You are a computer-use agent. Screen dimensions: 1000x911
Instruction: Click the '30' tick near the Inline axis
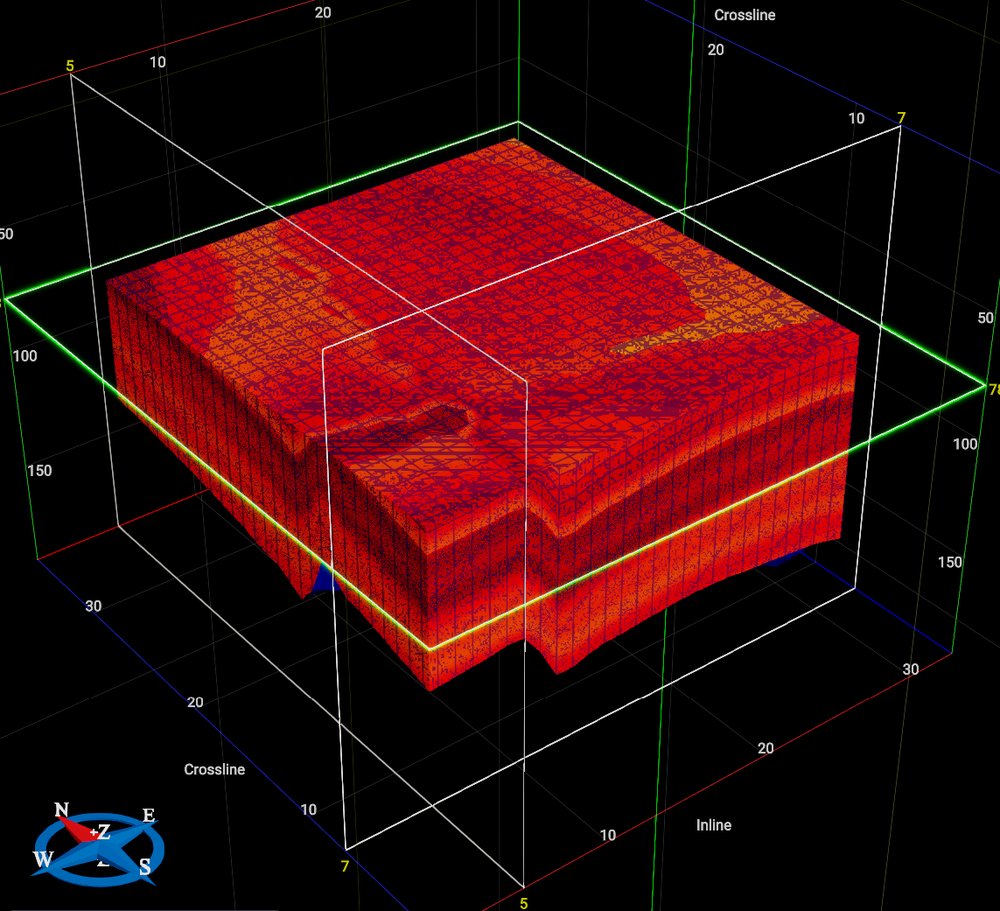pyautogui.click(x=910, y=669)
